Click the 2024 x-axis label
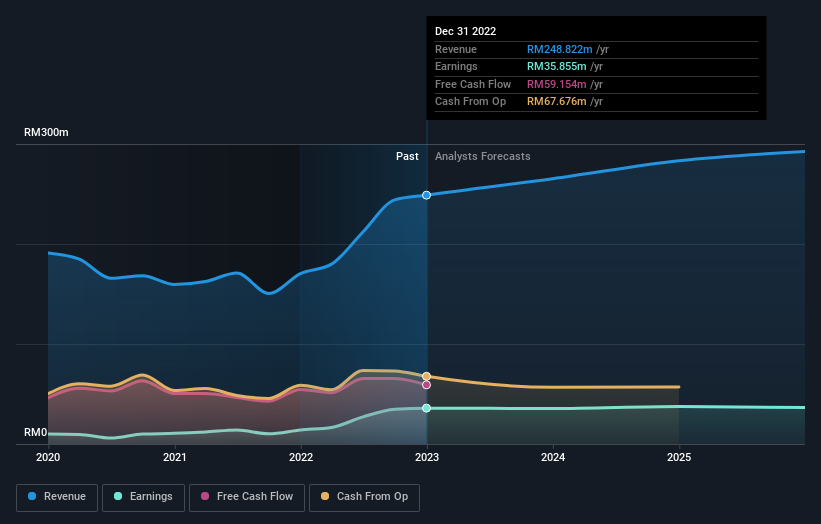This screenshot has width=821, height=524. tap(553, 458)
